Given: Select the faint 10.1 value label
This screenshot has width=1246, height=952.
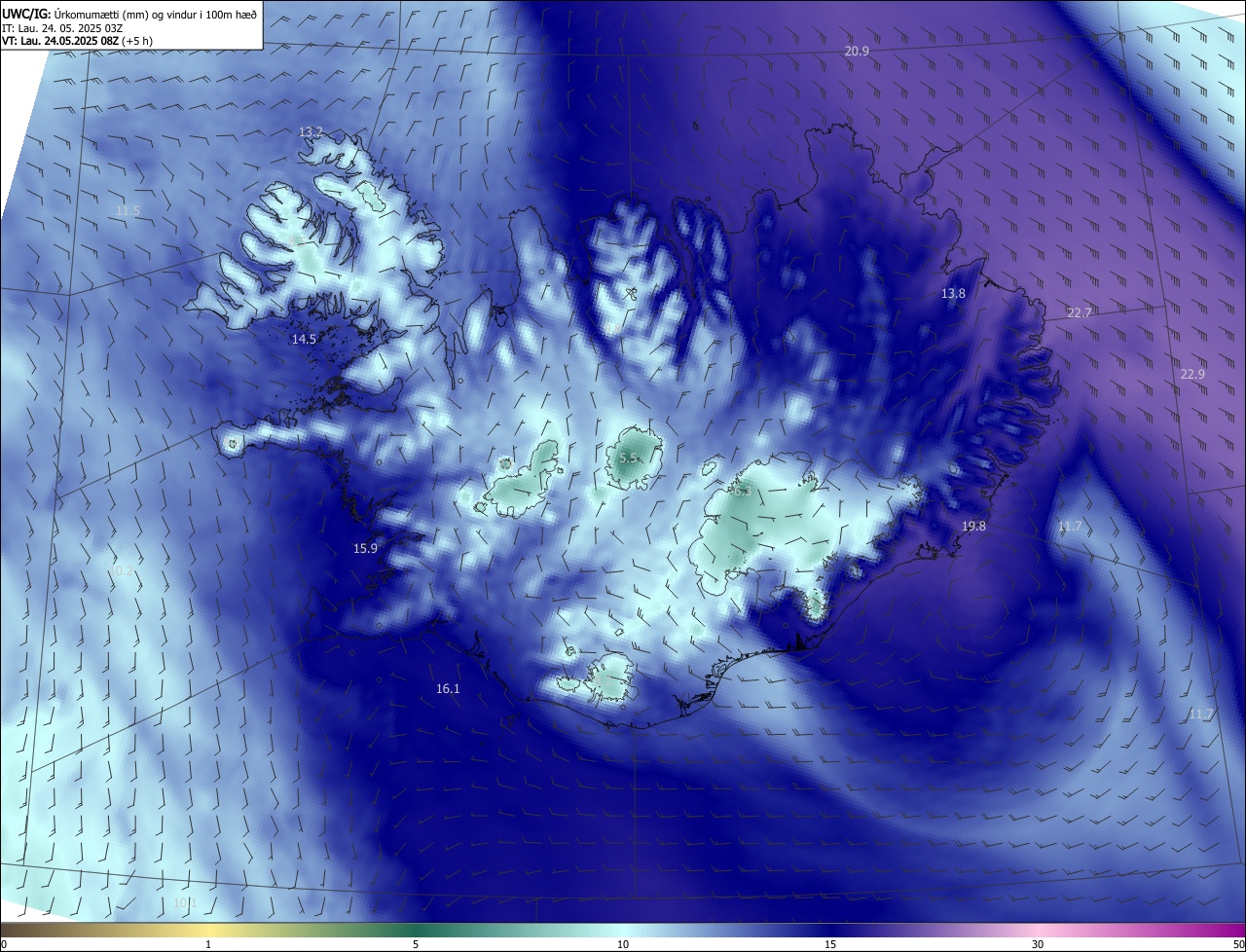Looking at the screenshot, I should point(185,902).
